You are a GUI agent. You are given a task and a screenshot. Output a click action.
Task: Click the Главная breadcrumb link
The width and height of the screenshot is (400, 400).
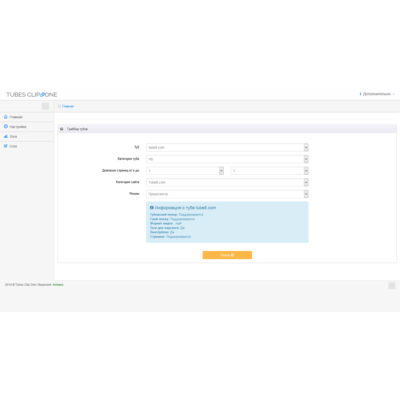pyautogui.click(x=68, y=106)
